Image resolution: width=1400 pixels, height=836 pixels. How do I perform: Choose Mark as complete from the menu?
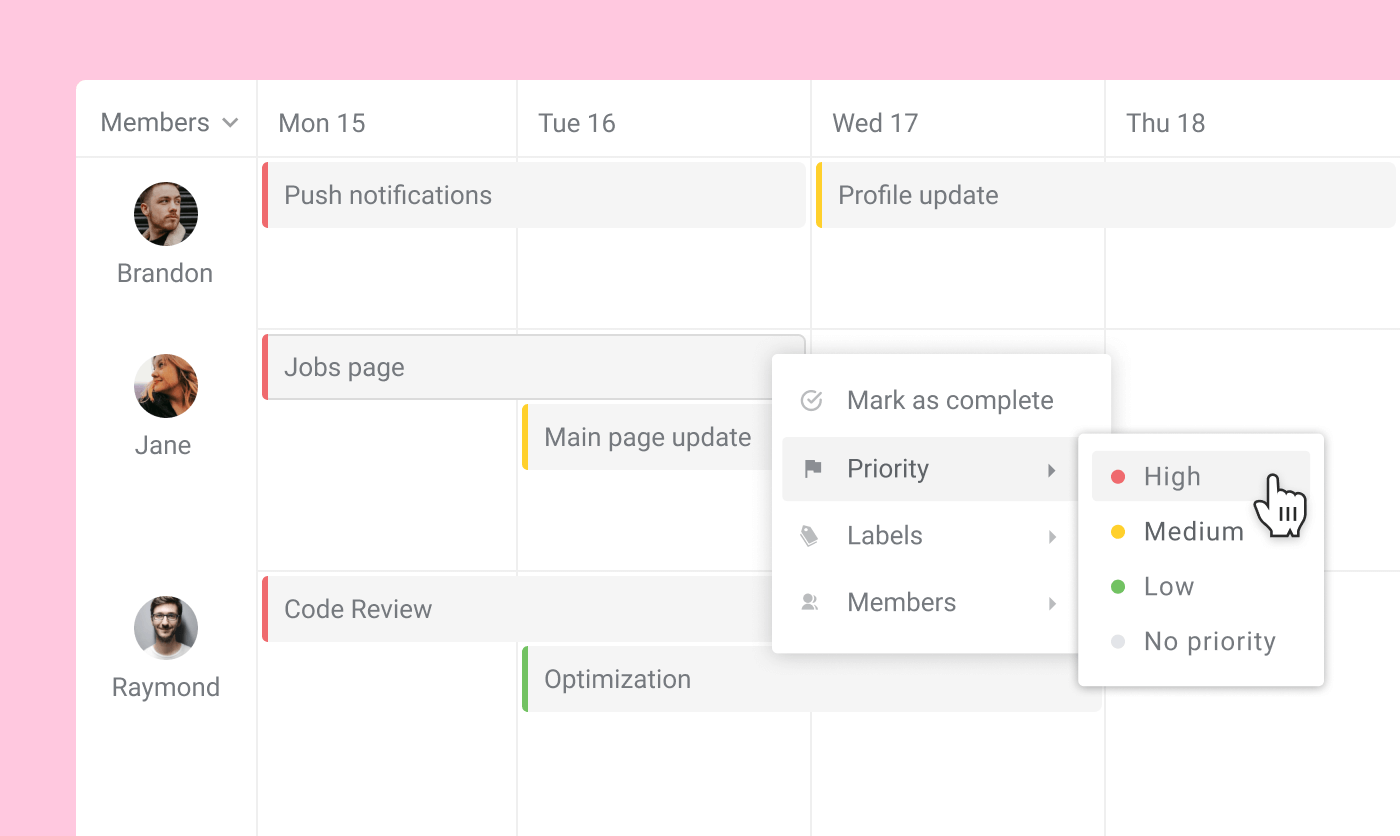pyautogui.click(x=950, y=400)
